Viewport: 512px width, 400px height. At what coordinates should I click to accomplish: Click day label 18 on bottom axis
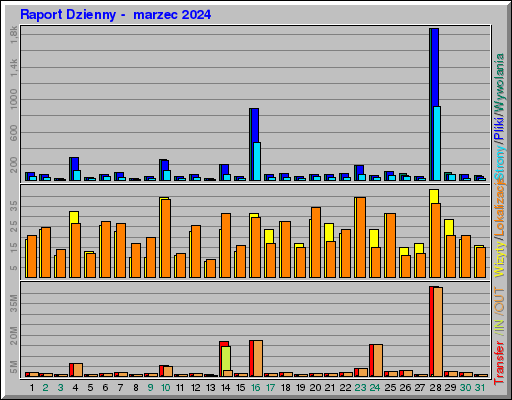point(286,388)
